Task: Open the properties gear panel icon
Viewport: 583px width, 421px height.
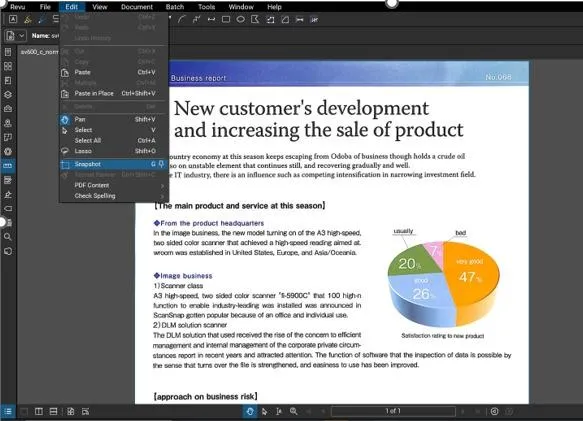Action: point(8,151)
